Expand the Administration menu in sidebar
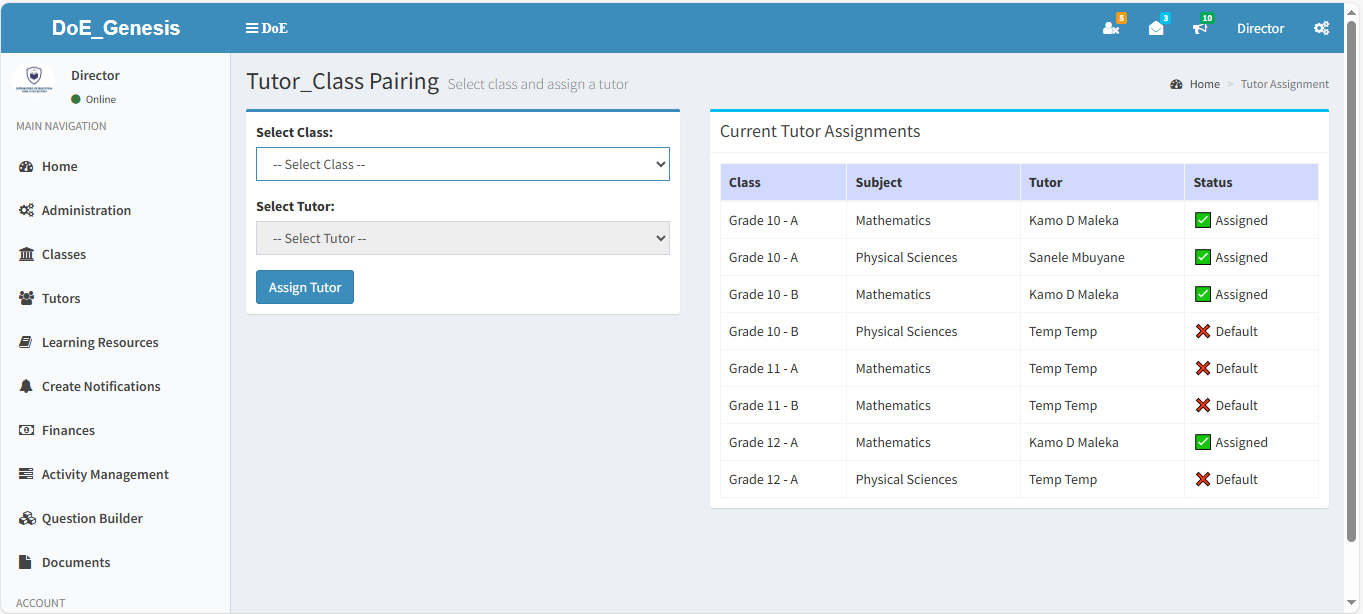This screenshot has height=614, width=1363. pyautogui.click(x=86, y=210)
